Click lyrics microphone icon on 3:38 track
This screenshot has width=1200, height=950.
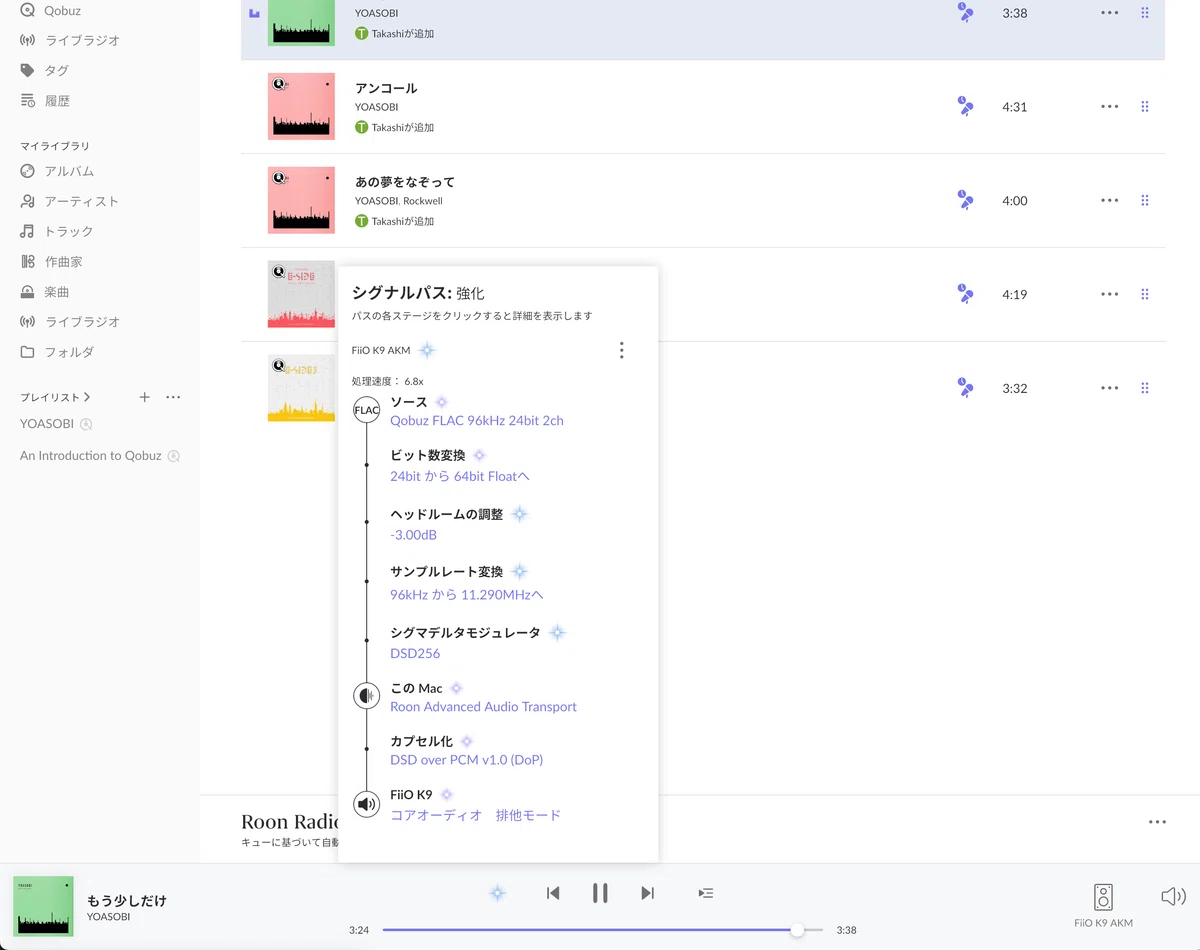pos(965,12)
